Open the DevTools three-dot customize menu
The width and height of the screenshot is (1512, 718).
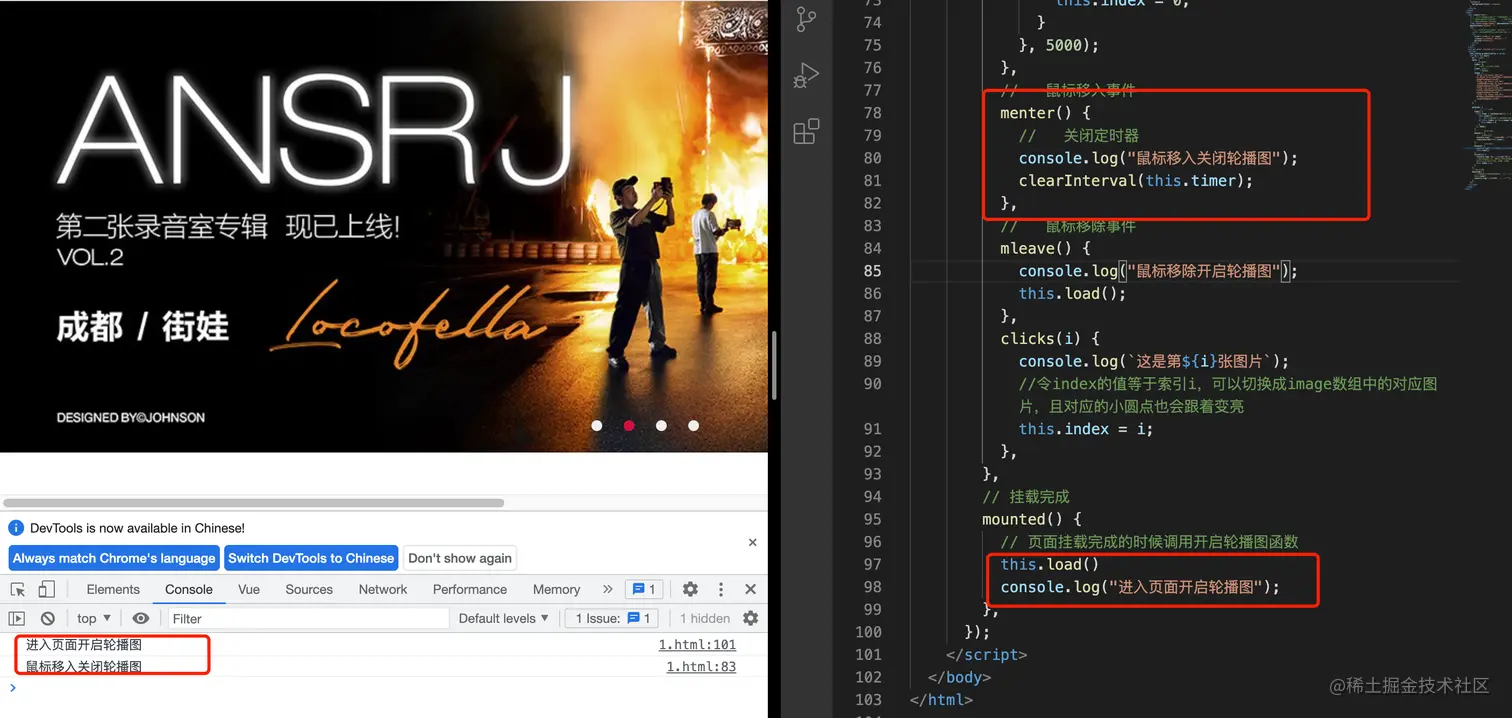pos(720,589)
